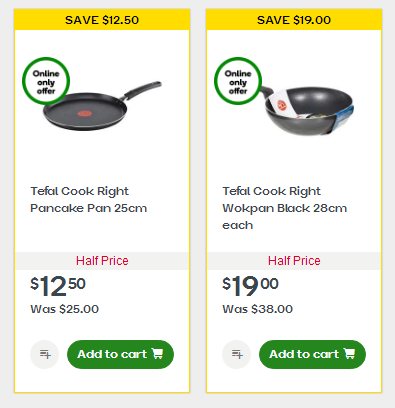Open Tefal Cook Right Pancake Pan 25cm title

[x=88, y=200]
